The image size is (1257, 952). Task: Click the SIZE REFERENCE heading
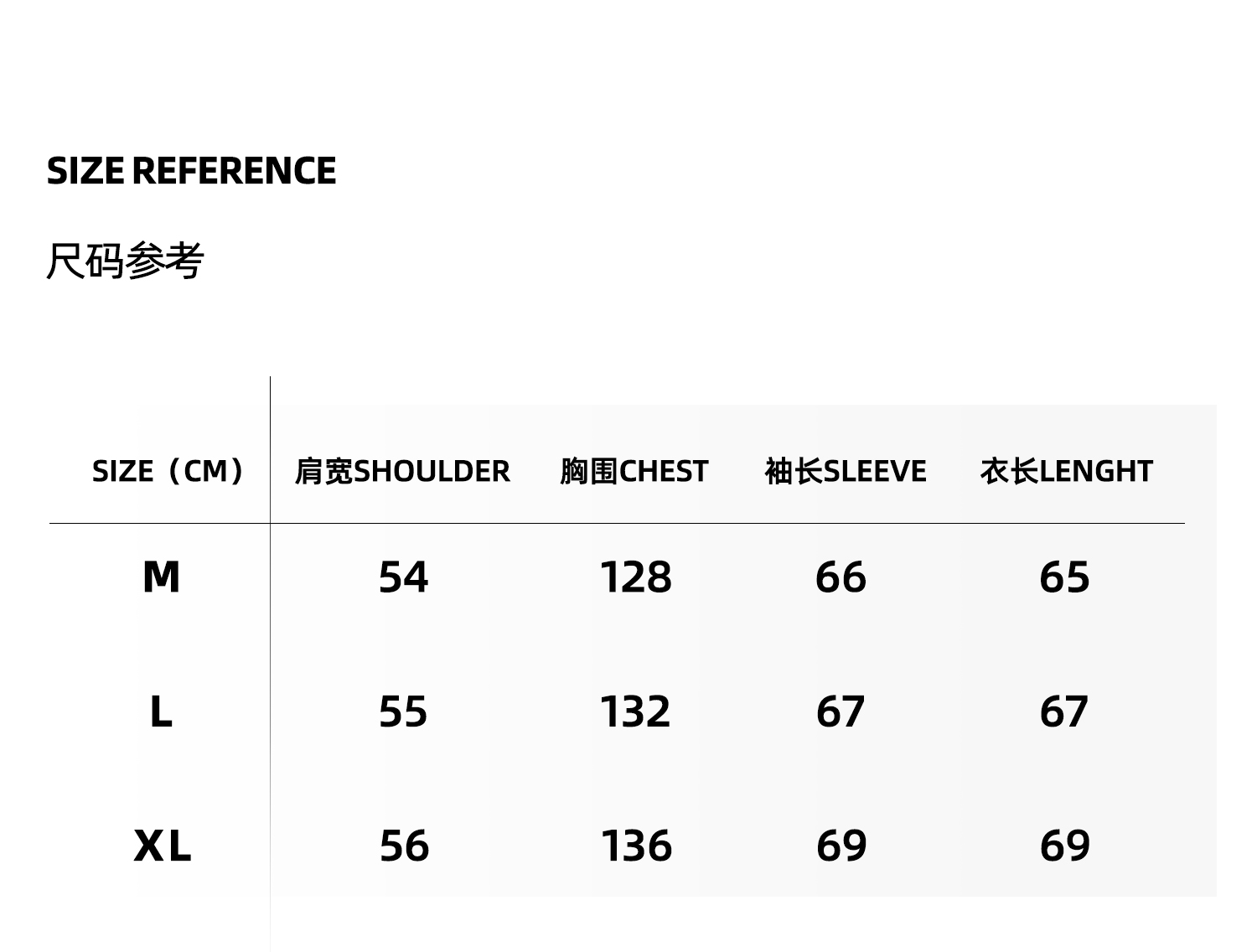pos(191,171)
